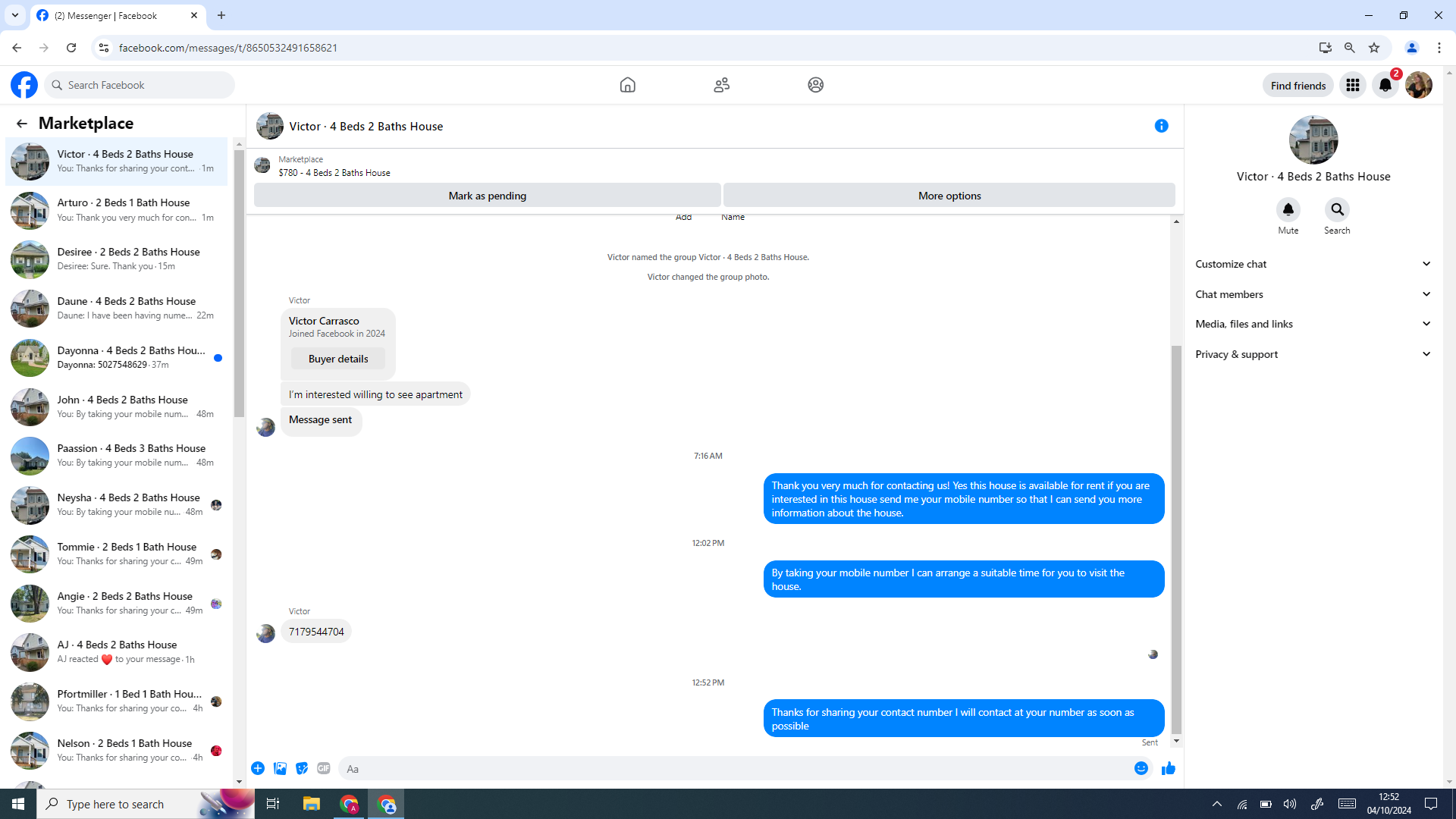This screenshot has width=1456, height=819.
Task: Open Arturo 2 Beds 1 Bath House chat
Action: coord(116,210)
